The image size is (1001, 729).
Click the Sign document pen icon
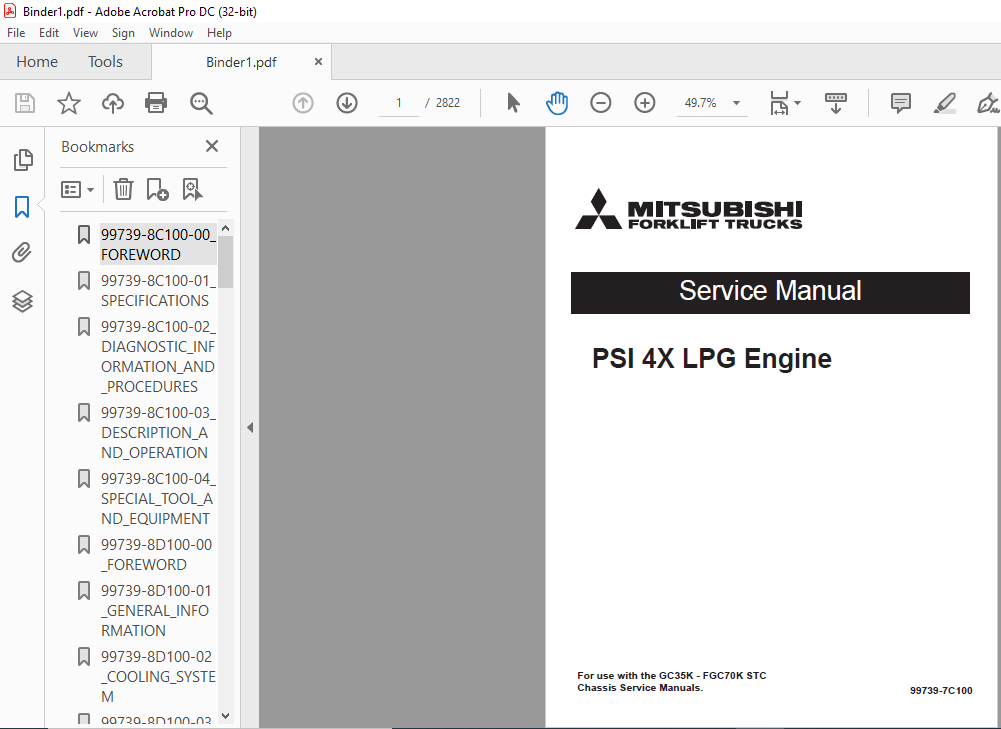click(988, 103)
